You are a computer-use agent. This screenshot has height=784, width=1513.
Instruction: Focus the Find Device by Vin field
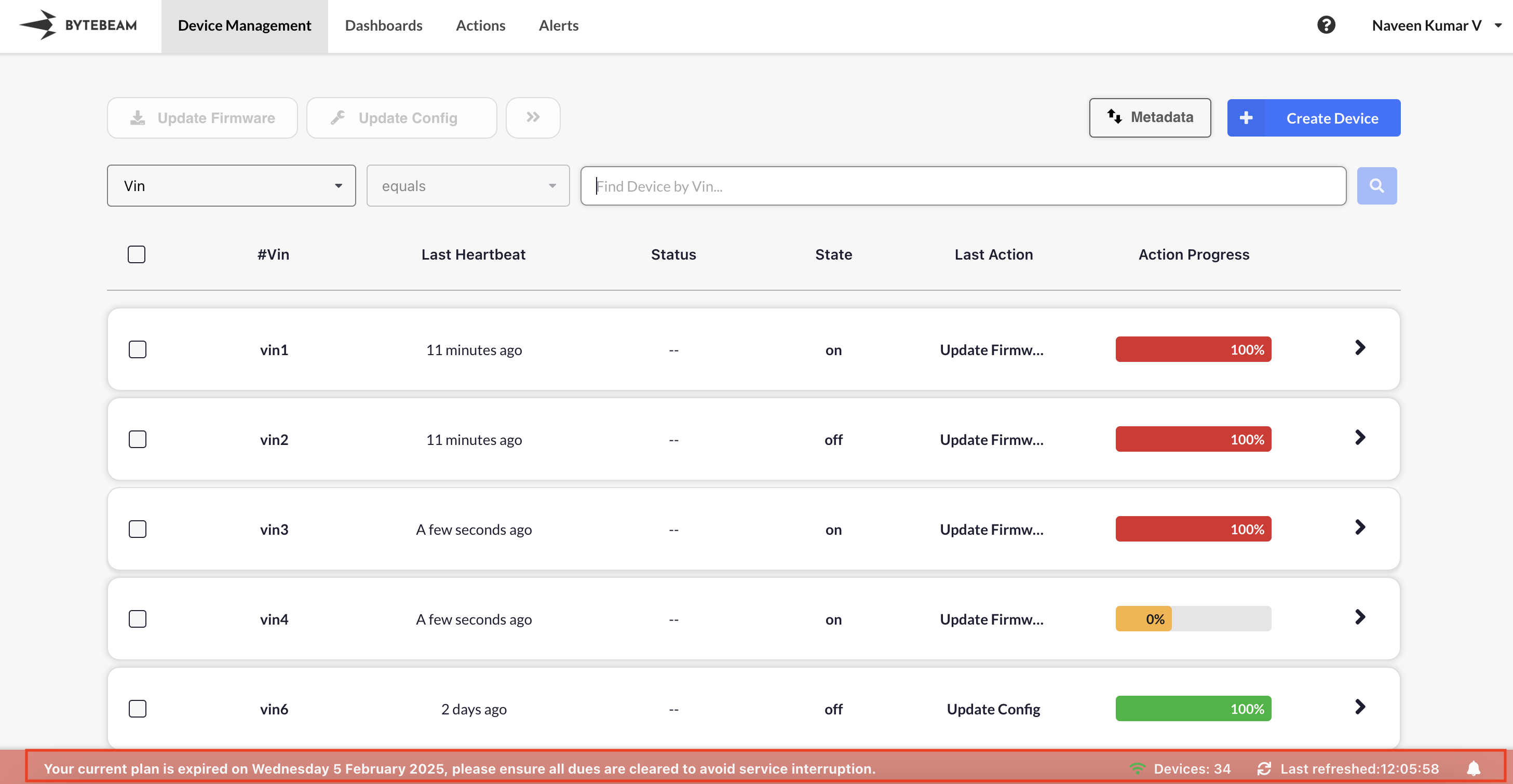coord(963,185)
